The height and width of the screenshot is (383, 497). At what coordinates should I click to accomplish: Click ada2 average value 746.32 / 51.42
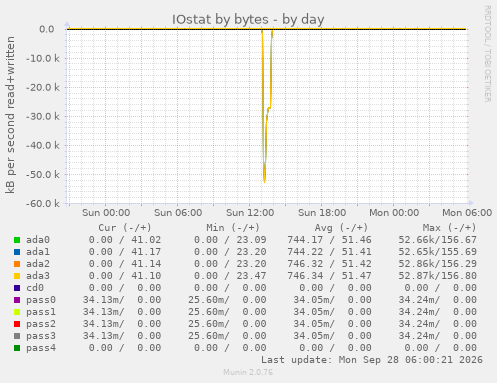pos(329,264)
